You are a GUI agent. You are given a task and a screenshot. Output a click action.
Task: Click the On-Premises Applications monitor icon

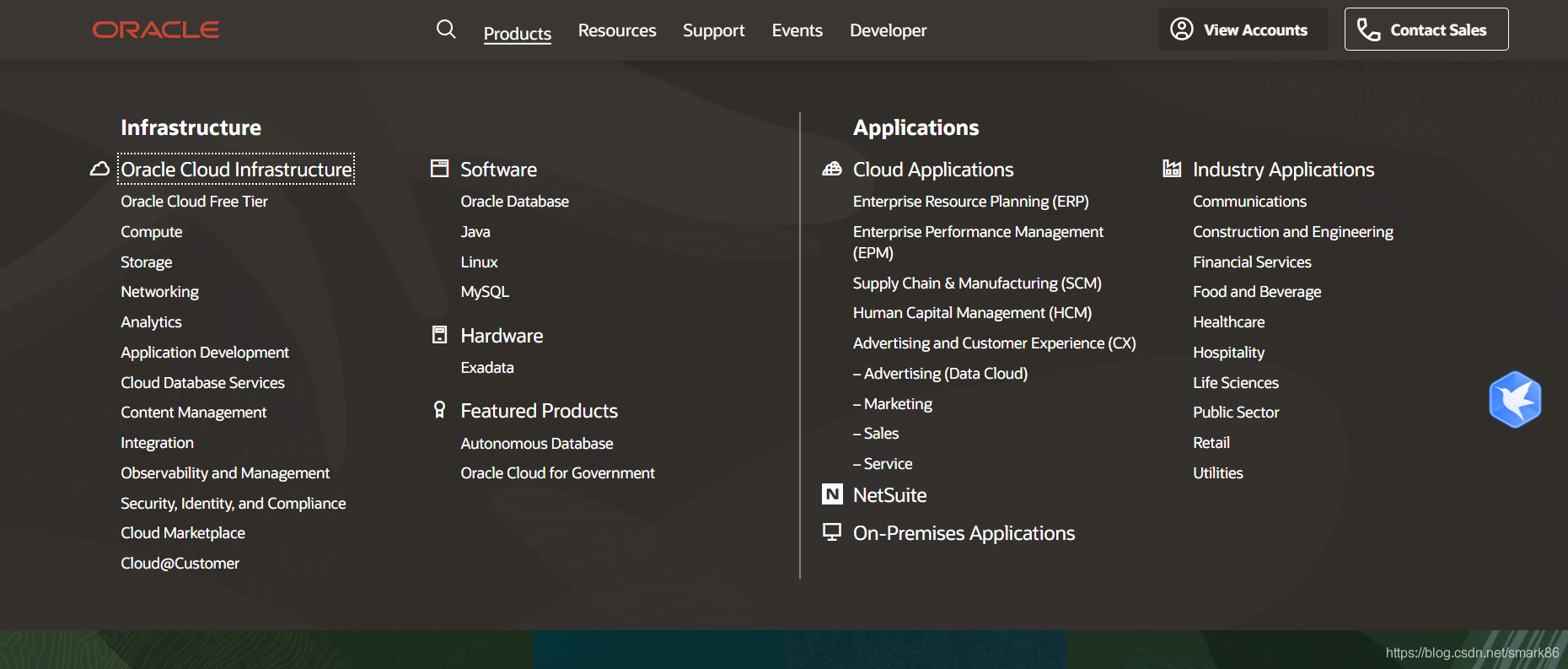click(832, 532)
